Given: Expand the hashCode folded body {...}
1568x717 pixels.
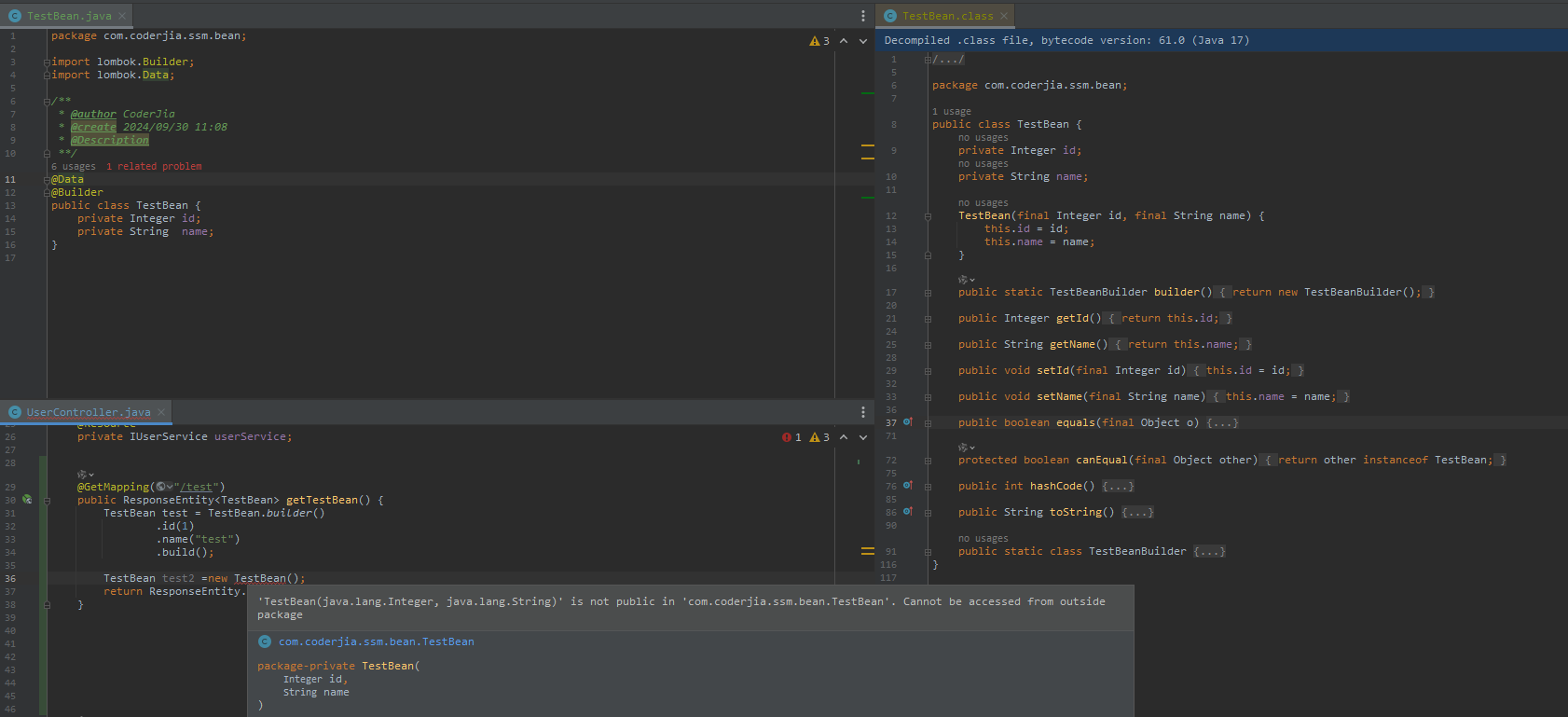Looking at the screenshot, I should [x=1118, y=487].
